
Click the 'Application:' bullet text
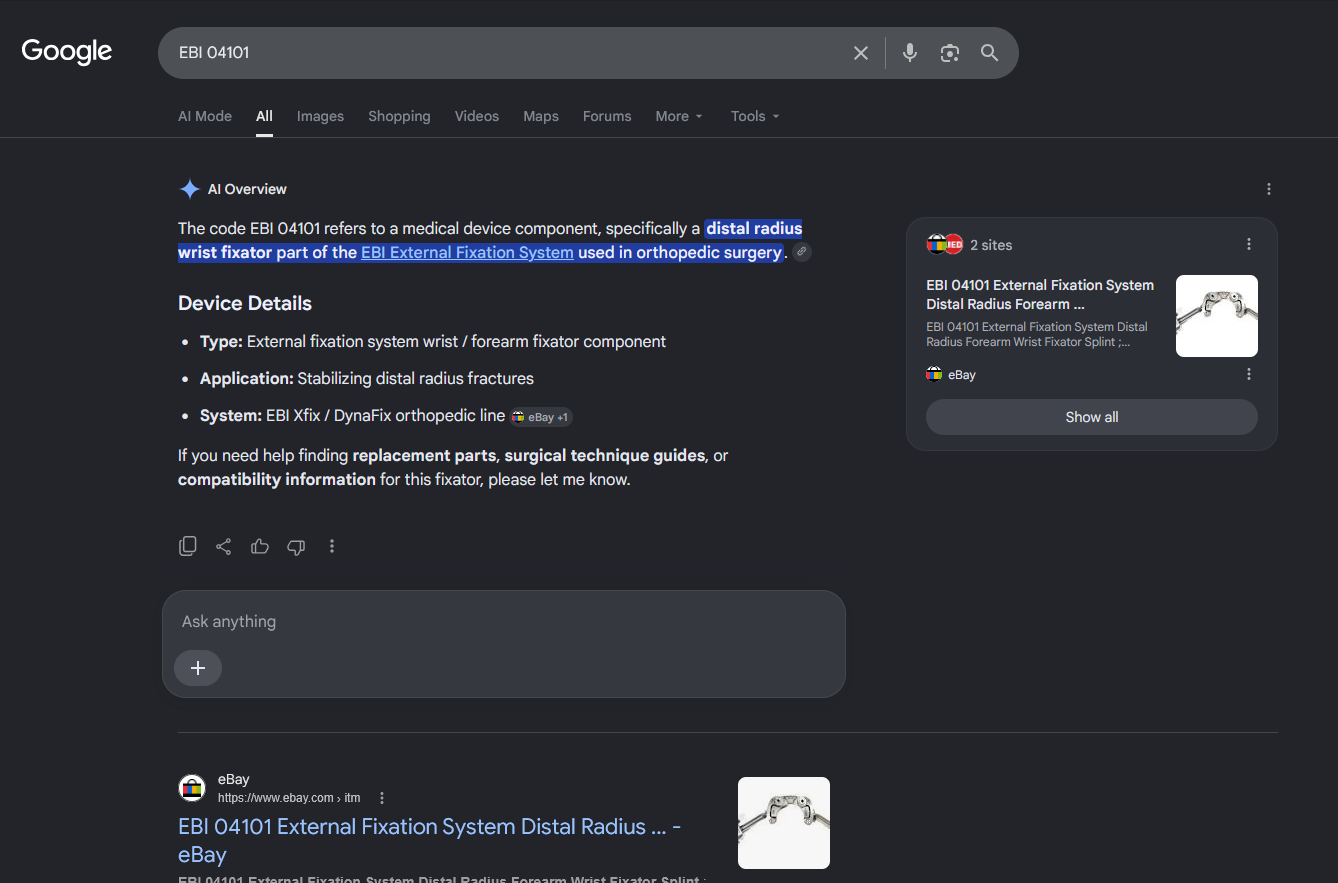coord(367,379)
